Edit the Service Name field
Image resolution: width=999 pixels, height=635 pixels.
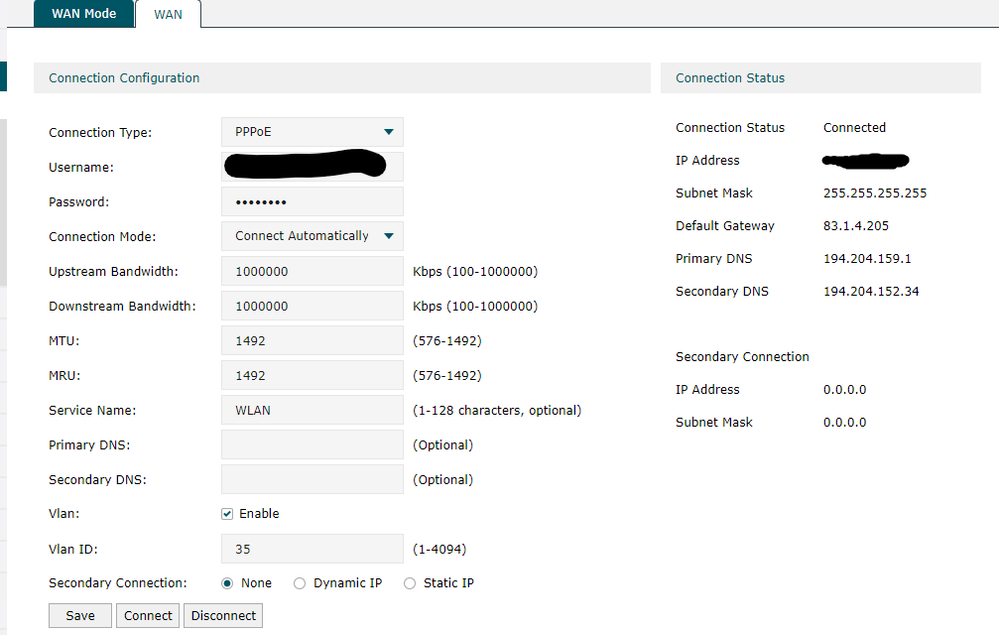(312, 410)
